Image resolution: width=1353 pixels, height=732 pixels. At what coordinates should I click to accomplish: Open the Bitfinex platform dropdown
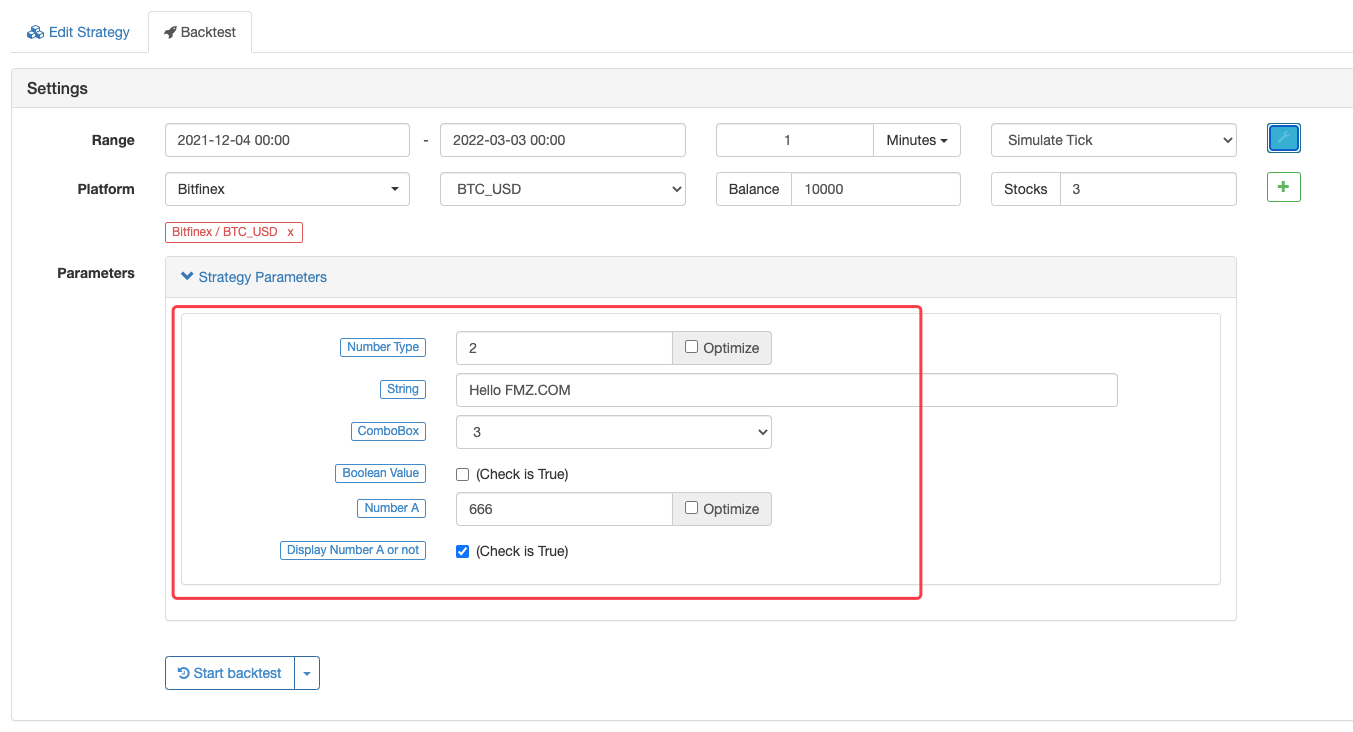287,189
